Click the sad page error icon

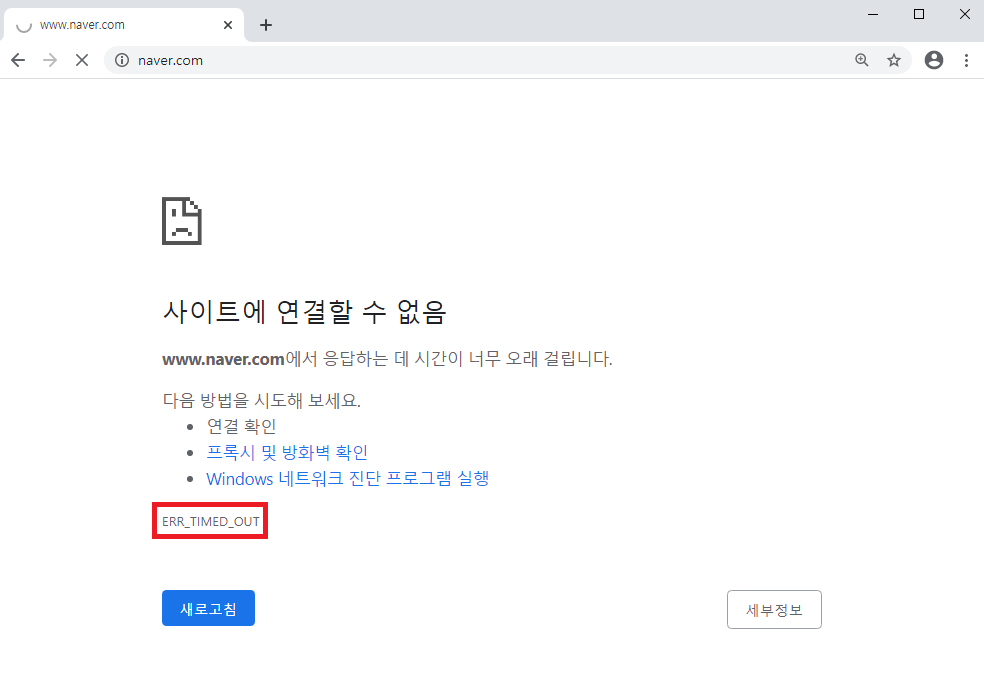[x=182, y=221]
